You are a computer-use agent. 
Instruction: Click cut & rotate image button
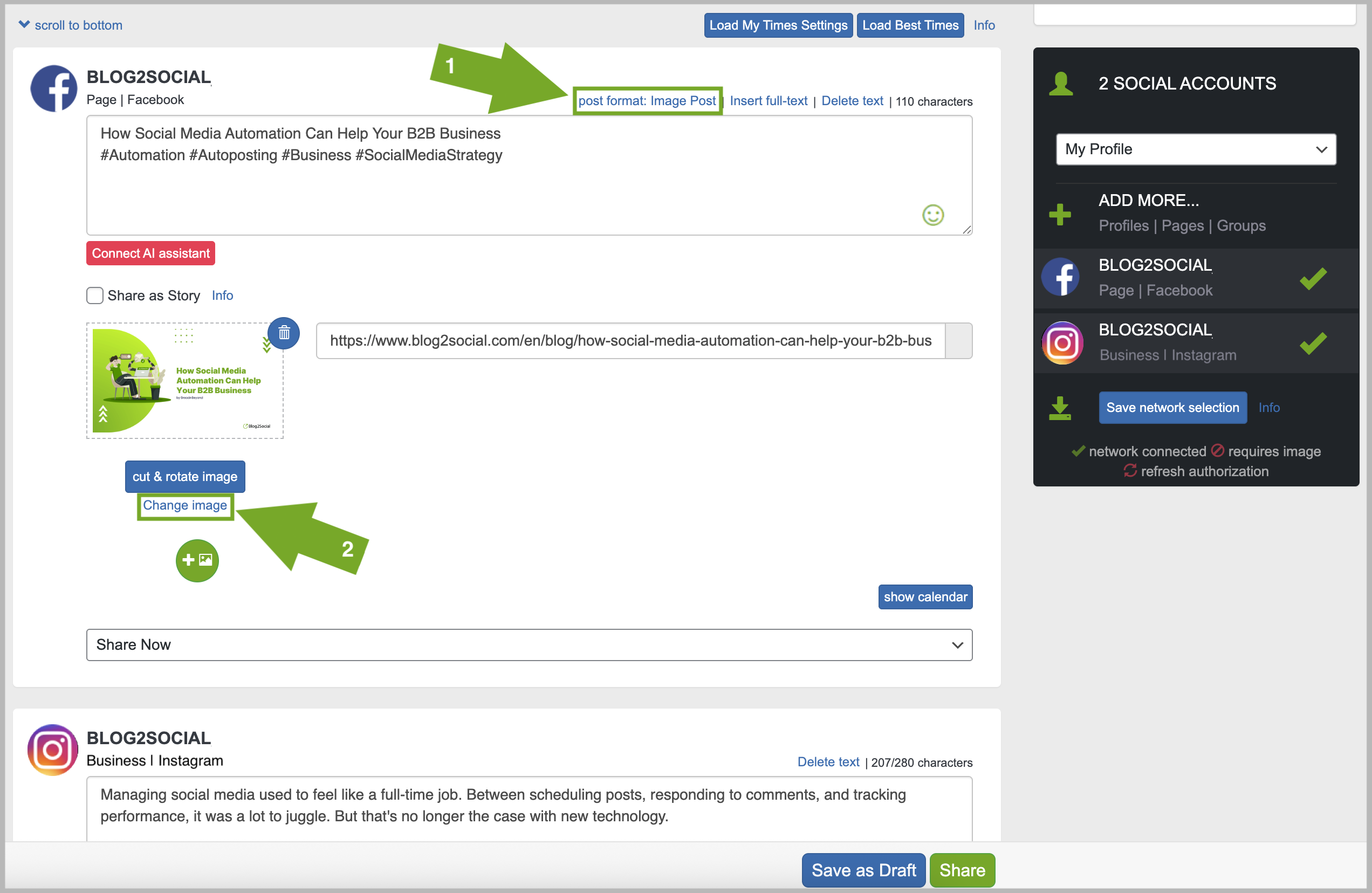pyautogui.click(x=185, y=477)
